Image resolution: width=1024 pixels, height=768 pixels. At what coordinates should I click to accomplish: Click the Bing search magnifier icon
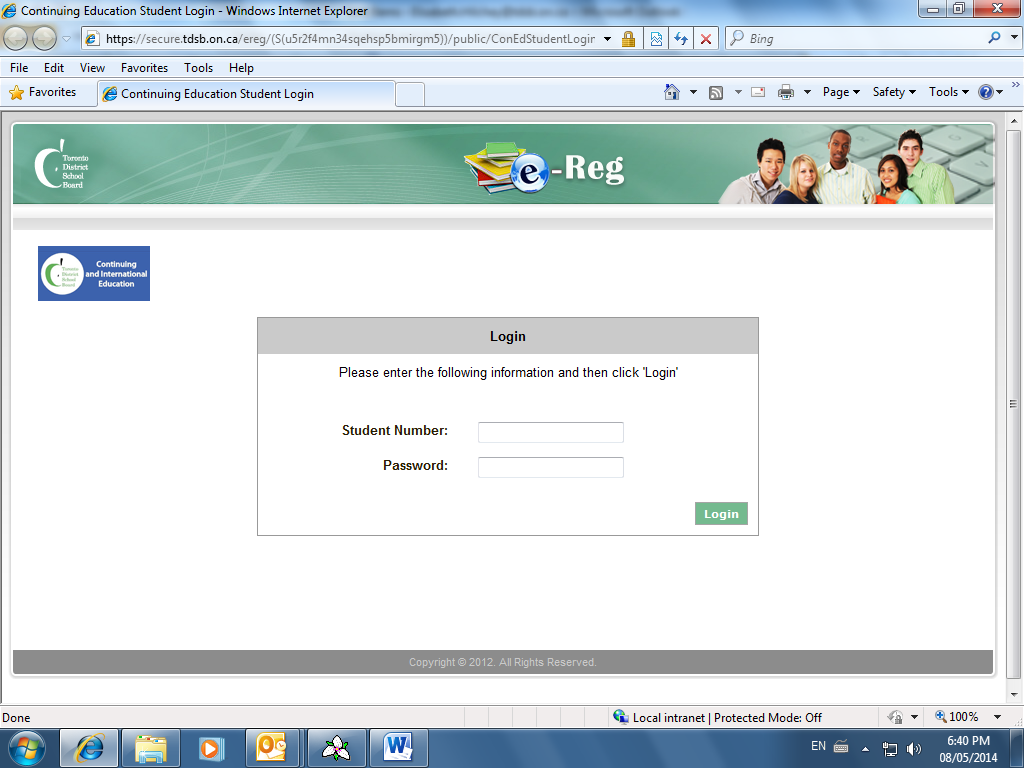[x=994, y=38]
